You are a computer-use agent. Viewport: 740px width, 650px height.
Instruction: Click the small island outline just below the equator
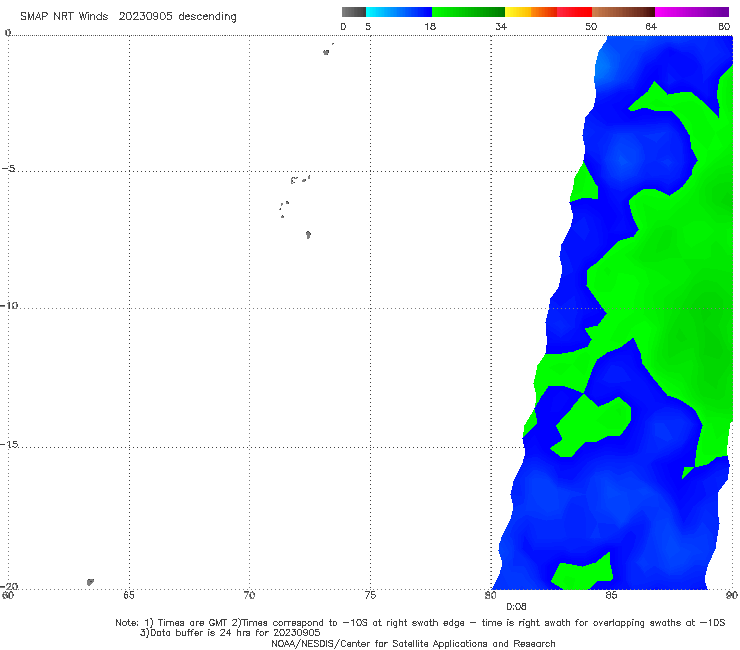(326, 52)
